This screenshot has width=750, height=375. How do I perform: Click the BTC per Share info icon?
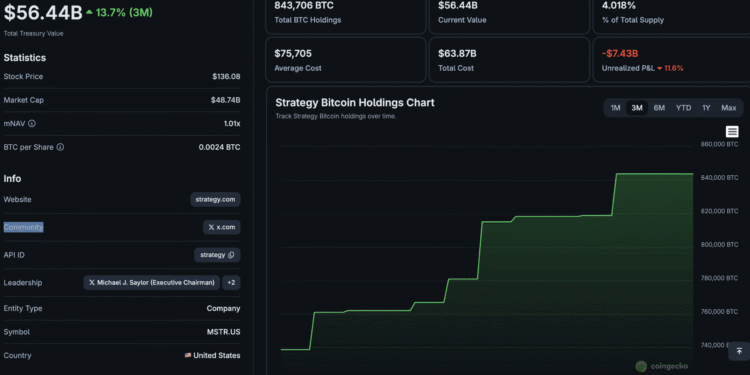coord(60,147)
